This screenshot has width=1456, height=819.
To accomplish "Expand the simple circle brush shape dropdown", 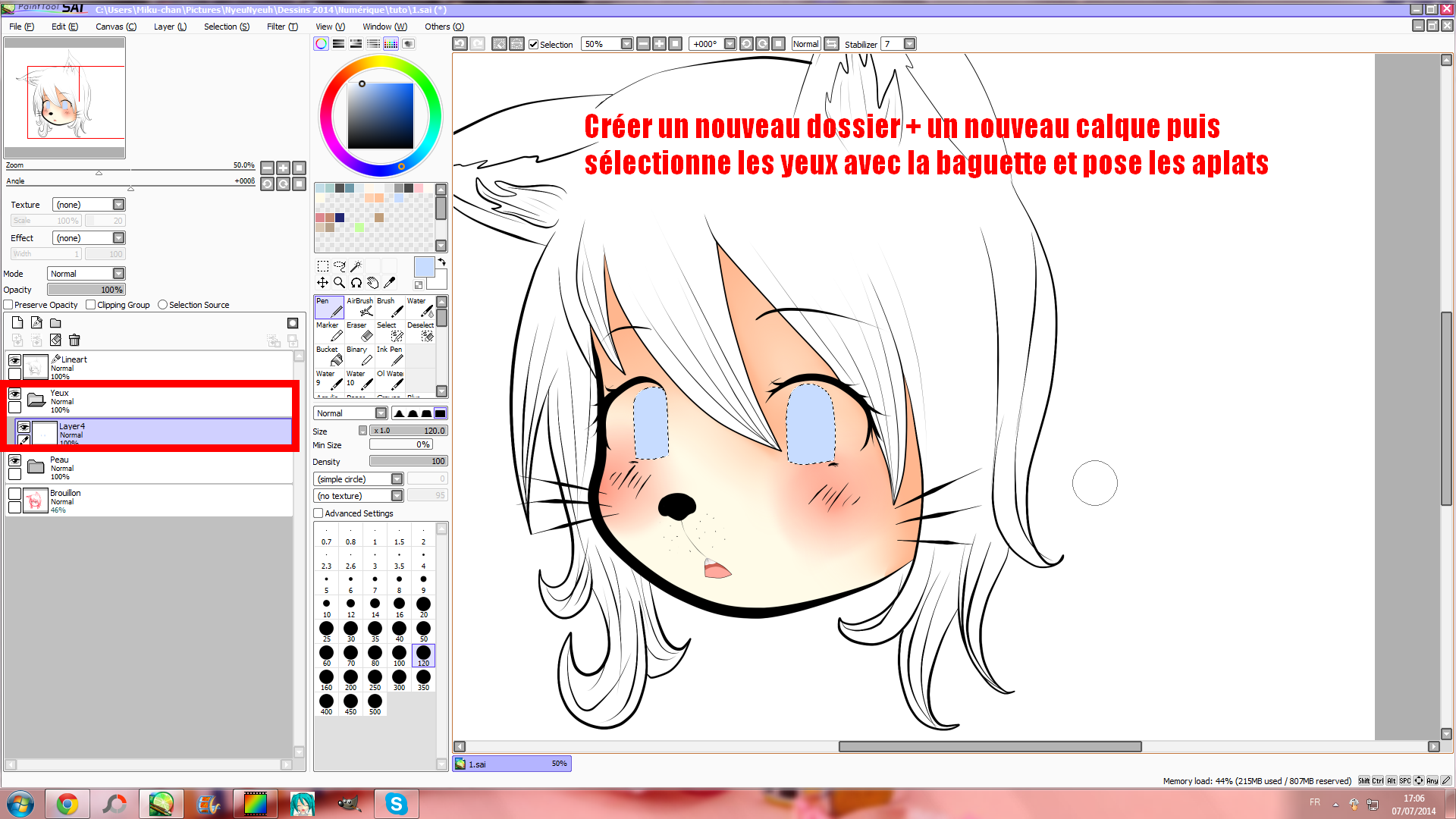I will click(x=397, y=479).
